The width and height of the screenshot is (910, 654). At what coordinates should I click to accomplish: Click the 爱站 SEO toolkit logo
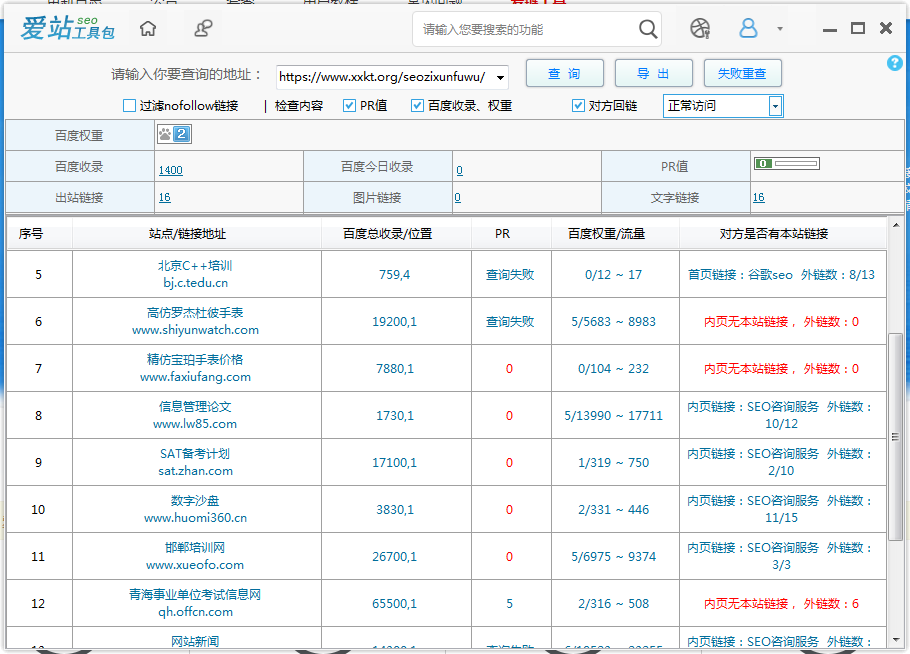(x=68, y=28)
